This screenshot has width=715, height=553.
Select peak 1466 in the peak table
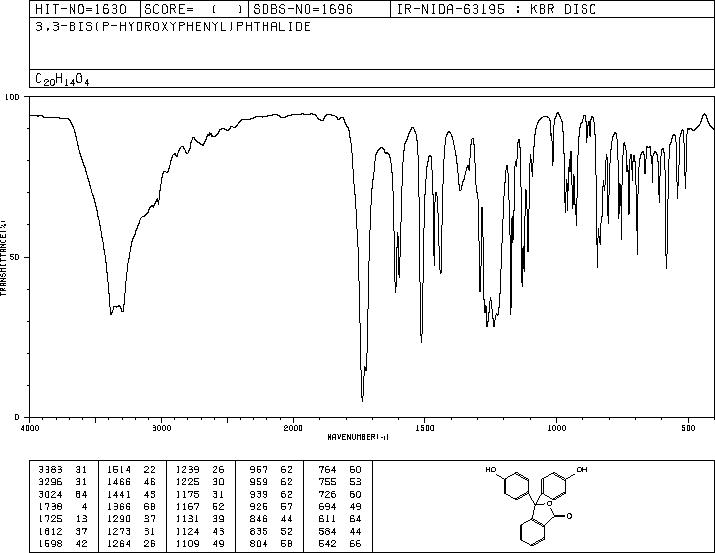click(x=119, y=482)
